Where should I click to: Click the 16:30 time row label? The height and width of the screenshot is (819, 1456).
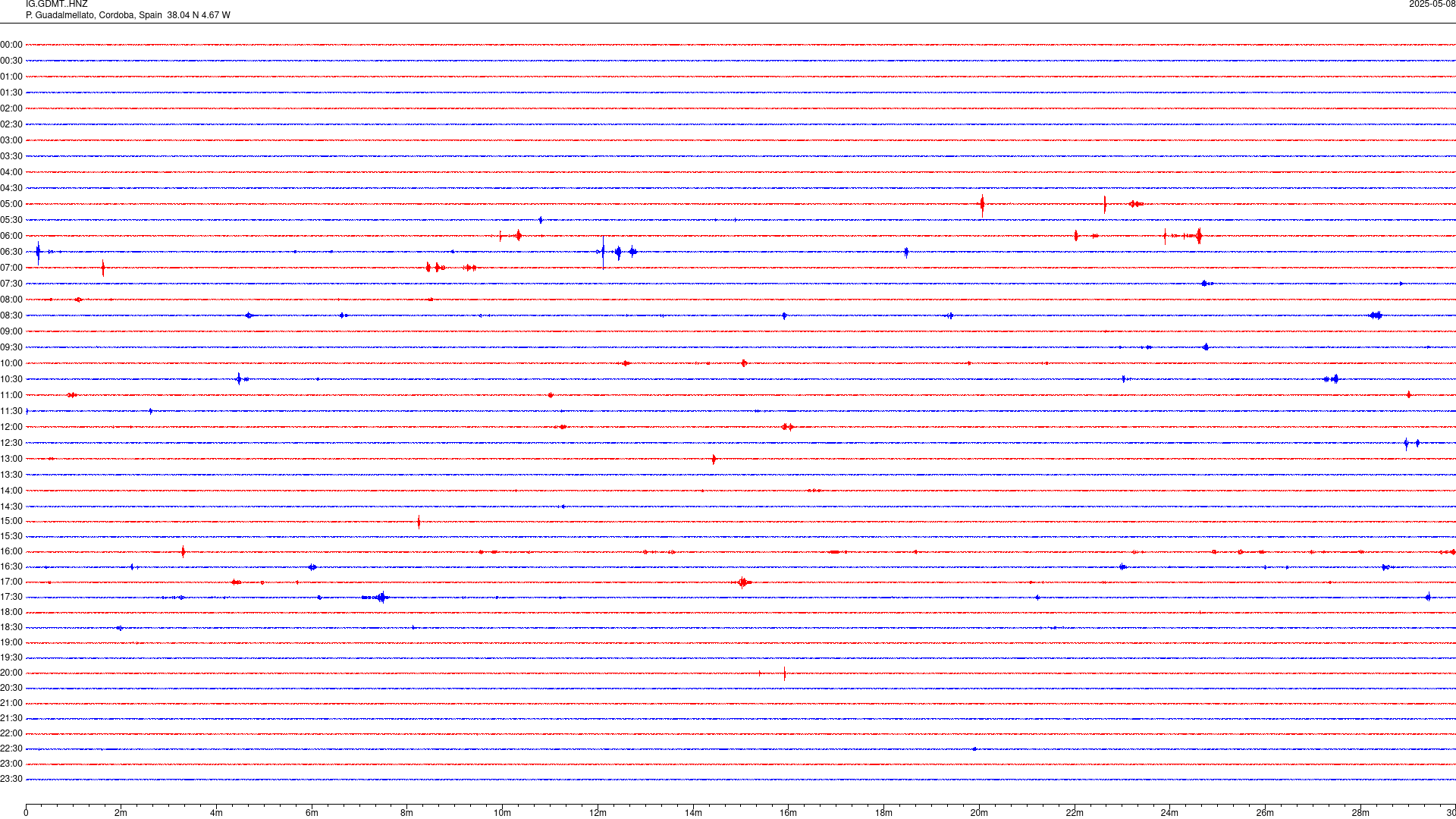[x=11, y=566]
